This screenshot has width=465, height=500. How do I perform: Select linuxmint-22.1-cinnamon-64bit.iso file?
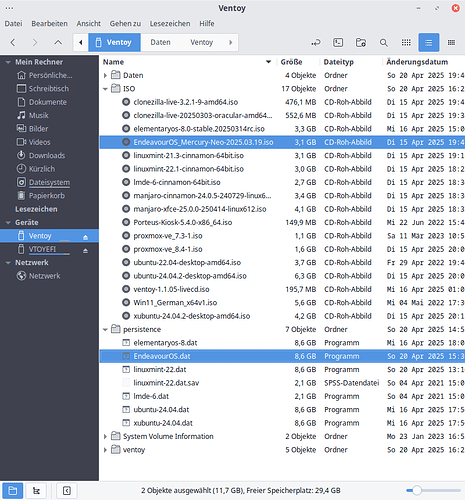point(282,169)
